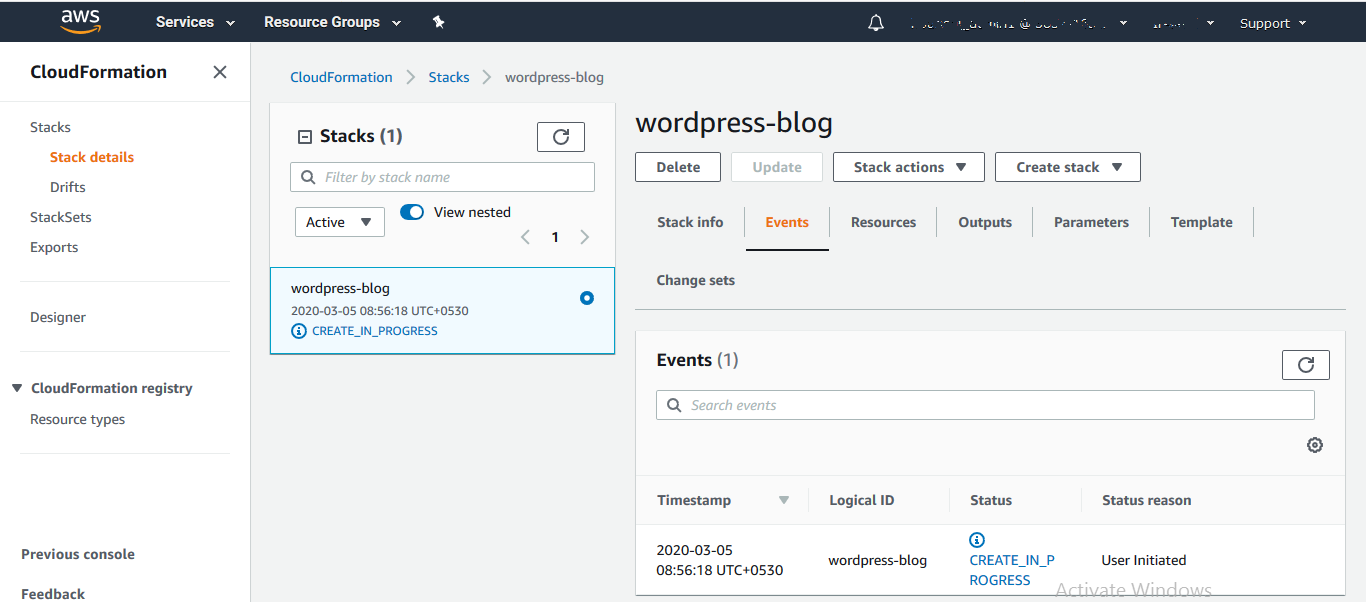The height and width of the screenshot is (602, 1366).
Task: Open the Active filter dropdown
Action: coord(339,222)
